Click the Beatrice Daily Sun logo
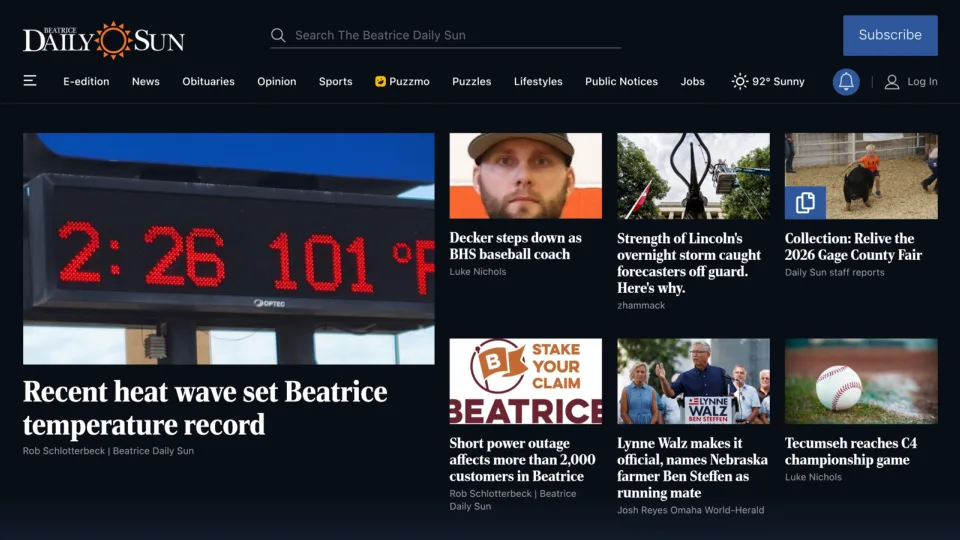The image size is (960, 540). pos(104,40)
